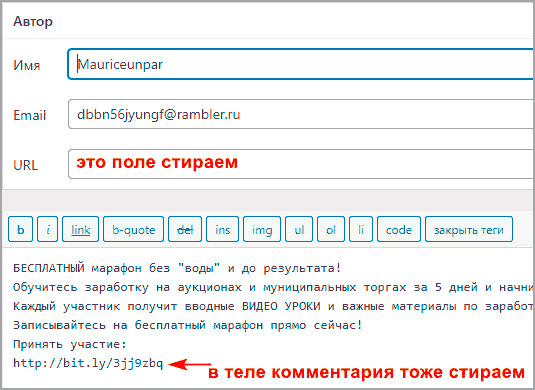Insert an image with img button

click(x=262, y=229)
